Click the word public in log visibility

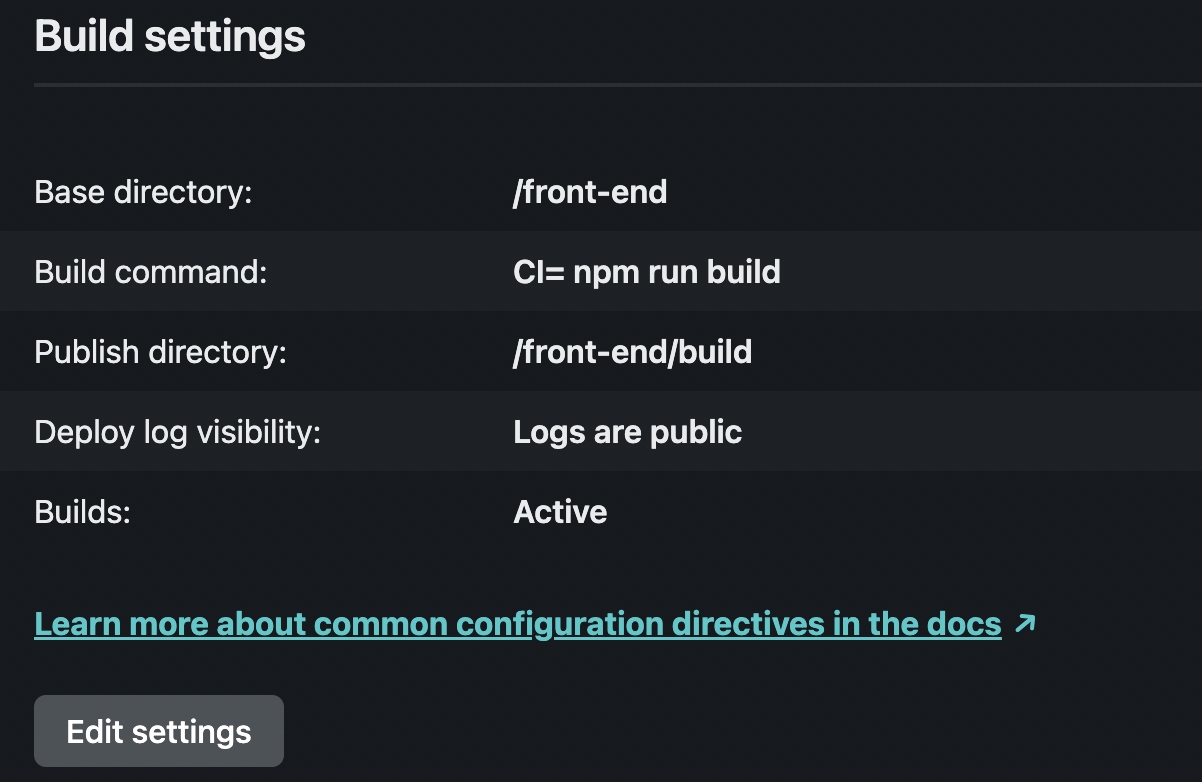[x=696, y=432]
